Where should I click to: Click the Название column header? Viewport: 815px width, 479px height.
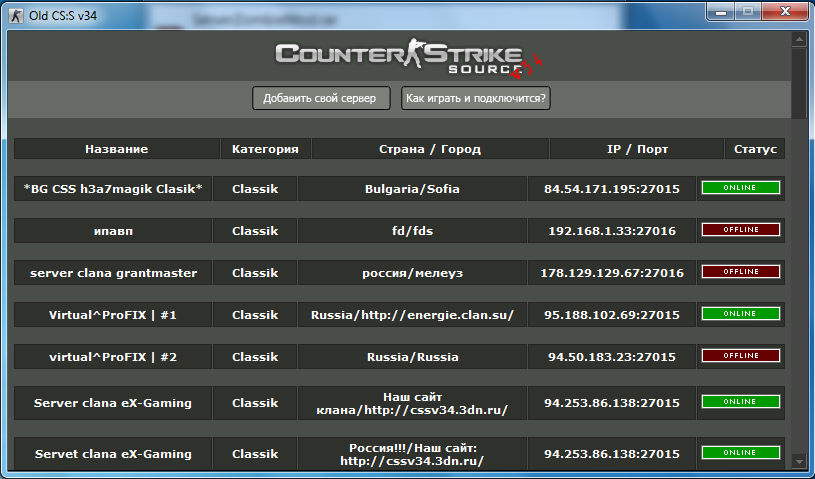click(x=116, y=149)
